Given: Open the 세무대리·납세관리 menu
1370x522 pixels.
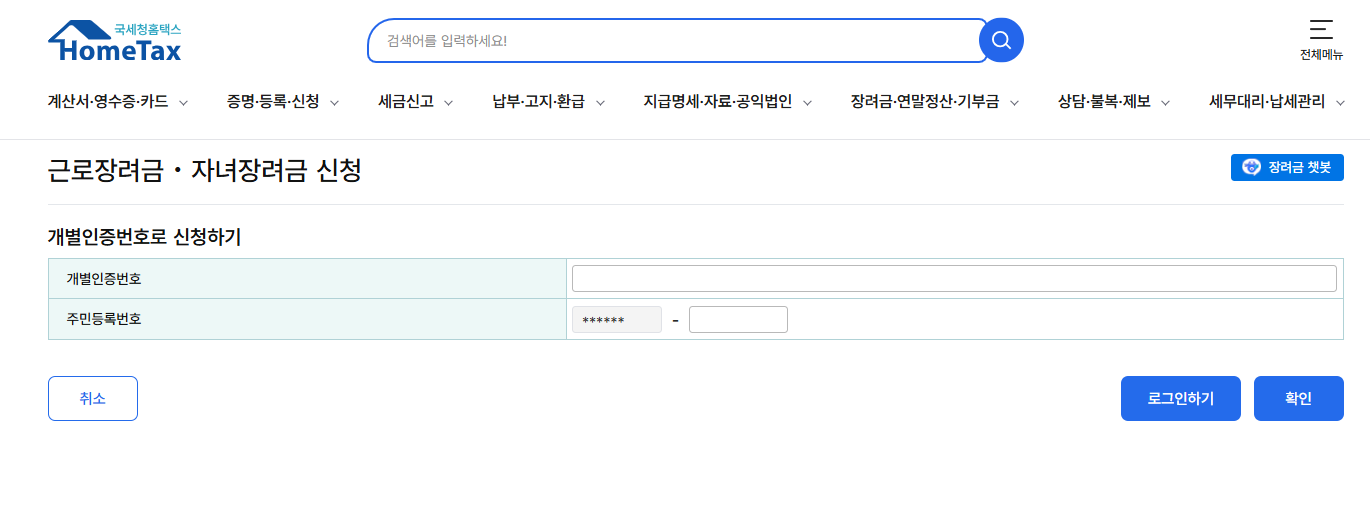Looking at the screenshot, I should (x=1267, y=101).
